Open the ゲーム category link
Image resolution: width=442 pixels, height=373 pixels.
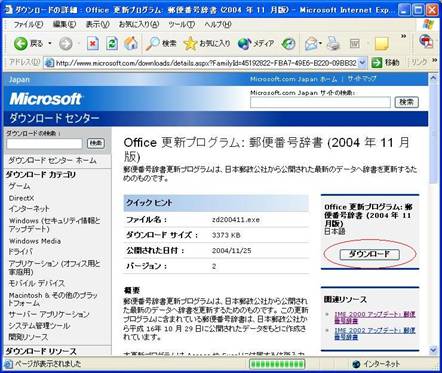point(19,186)
